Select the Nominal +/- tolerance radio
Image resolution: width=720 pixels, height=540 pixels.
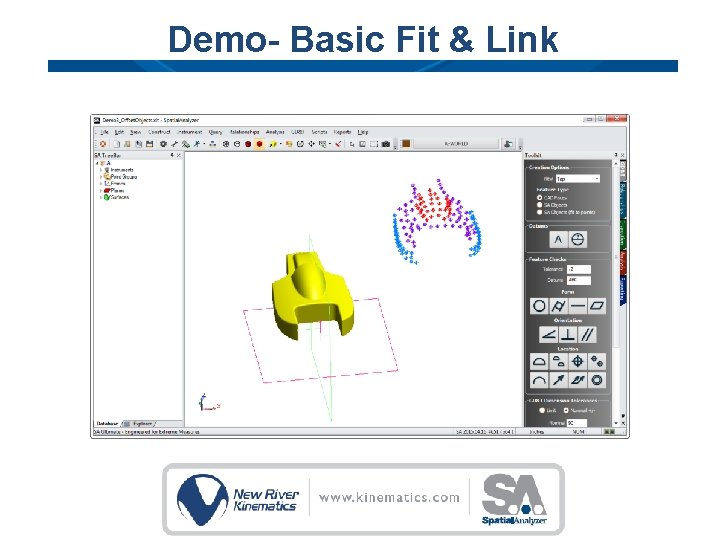pyautogui.click(x=566, y=410)
